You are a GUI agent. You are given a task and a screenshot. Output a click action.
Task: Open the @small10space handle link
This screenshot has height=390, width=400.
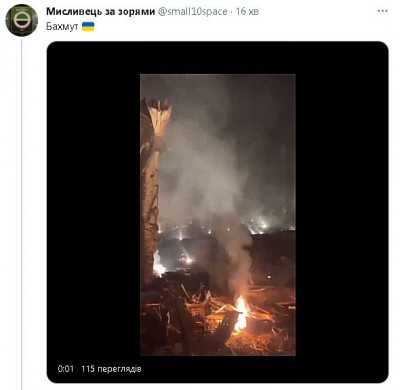point(192,12)
